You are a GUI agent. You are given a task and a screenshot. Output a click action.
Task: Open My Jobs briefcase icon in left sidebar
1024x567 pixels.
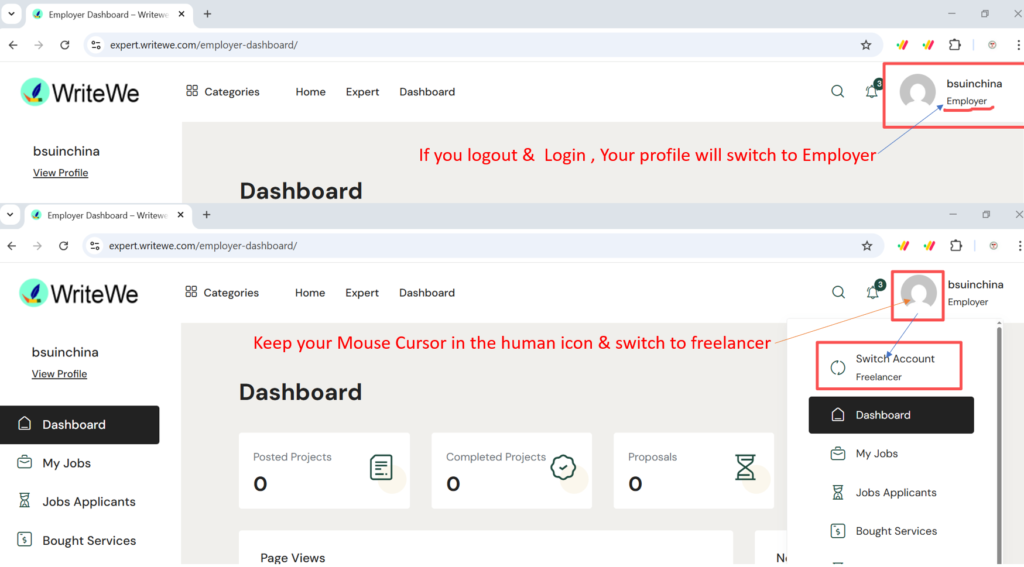[x=24, y=463]
